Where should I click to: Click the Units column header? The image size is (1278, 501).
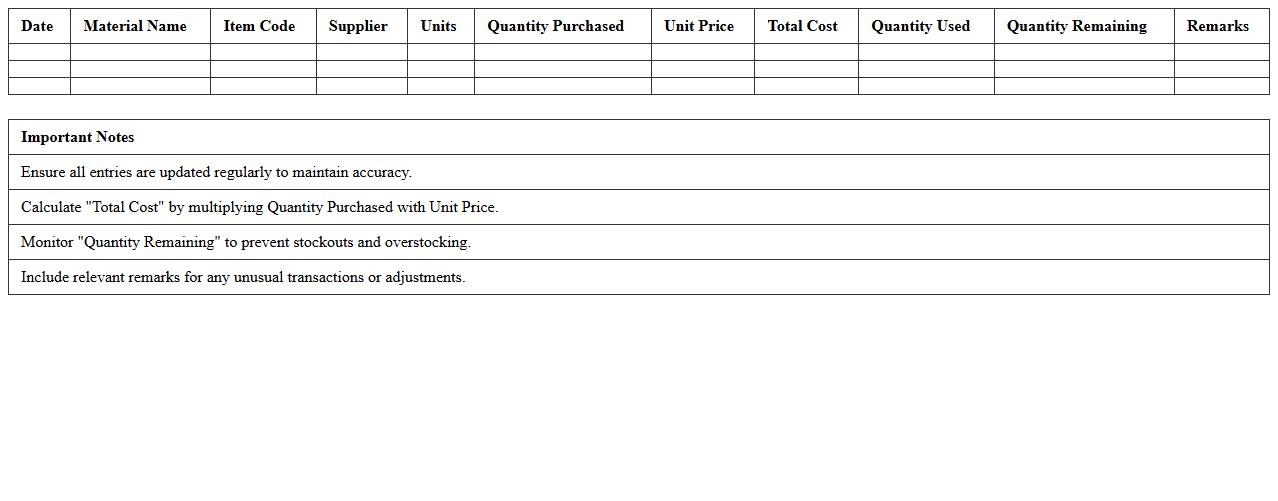pyautogui.click(x=438, y=26)
